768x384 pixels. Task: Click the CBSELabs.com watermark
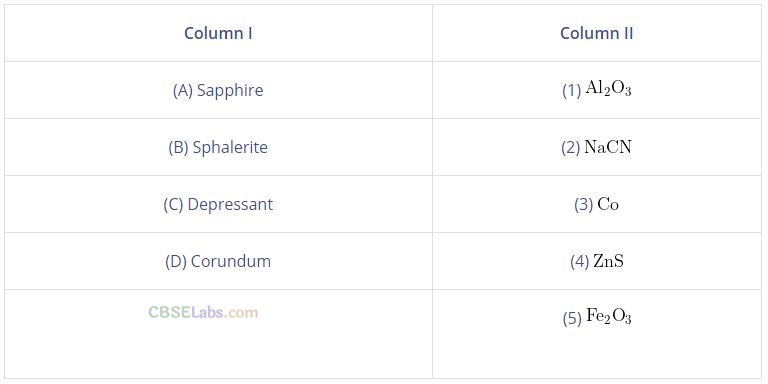[203, 312]
